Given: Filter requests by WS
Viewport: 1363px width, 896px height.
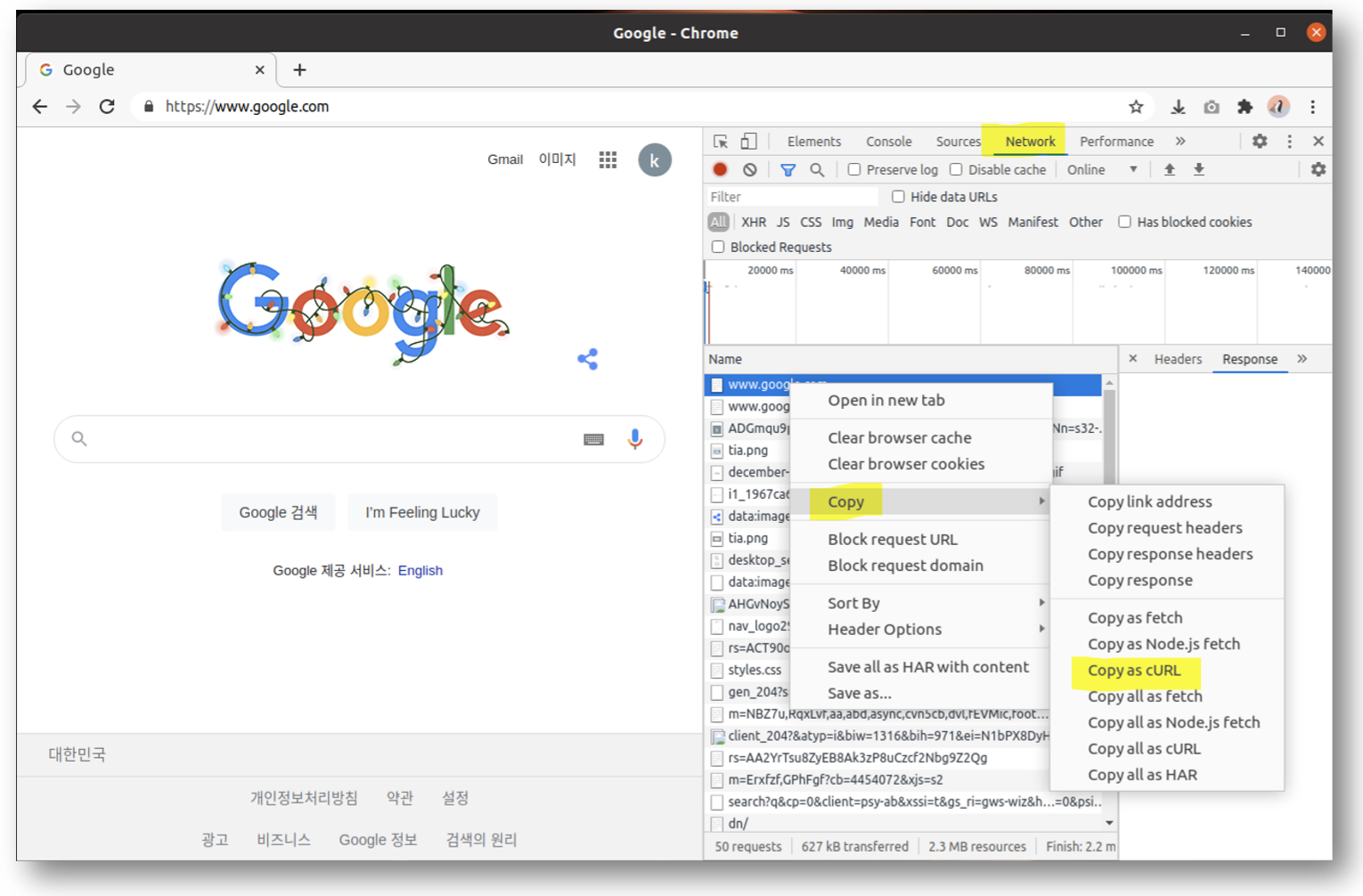Looking at the screenshot, I should 988,222.
